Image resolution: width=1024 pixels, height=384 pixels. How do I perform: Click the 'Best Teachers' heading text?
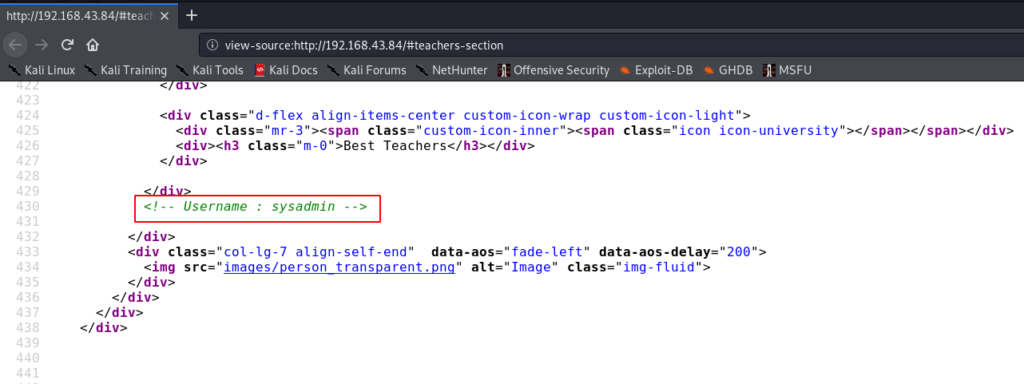pyautogui.click(x=395, y=146)
